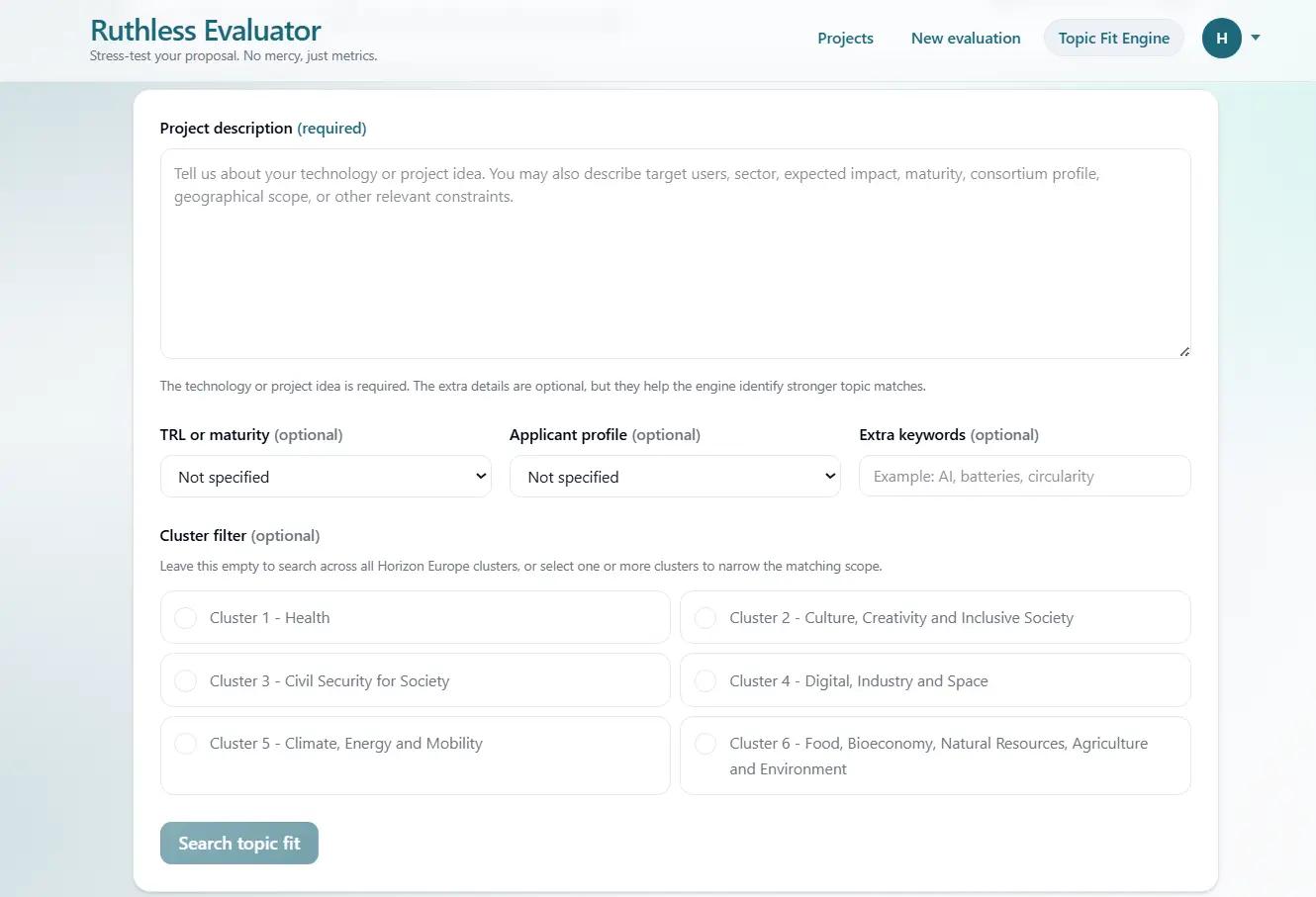
Task: Click the Extra keywords label
Action: 949,434
